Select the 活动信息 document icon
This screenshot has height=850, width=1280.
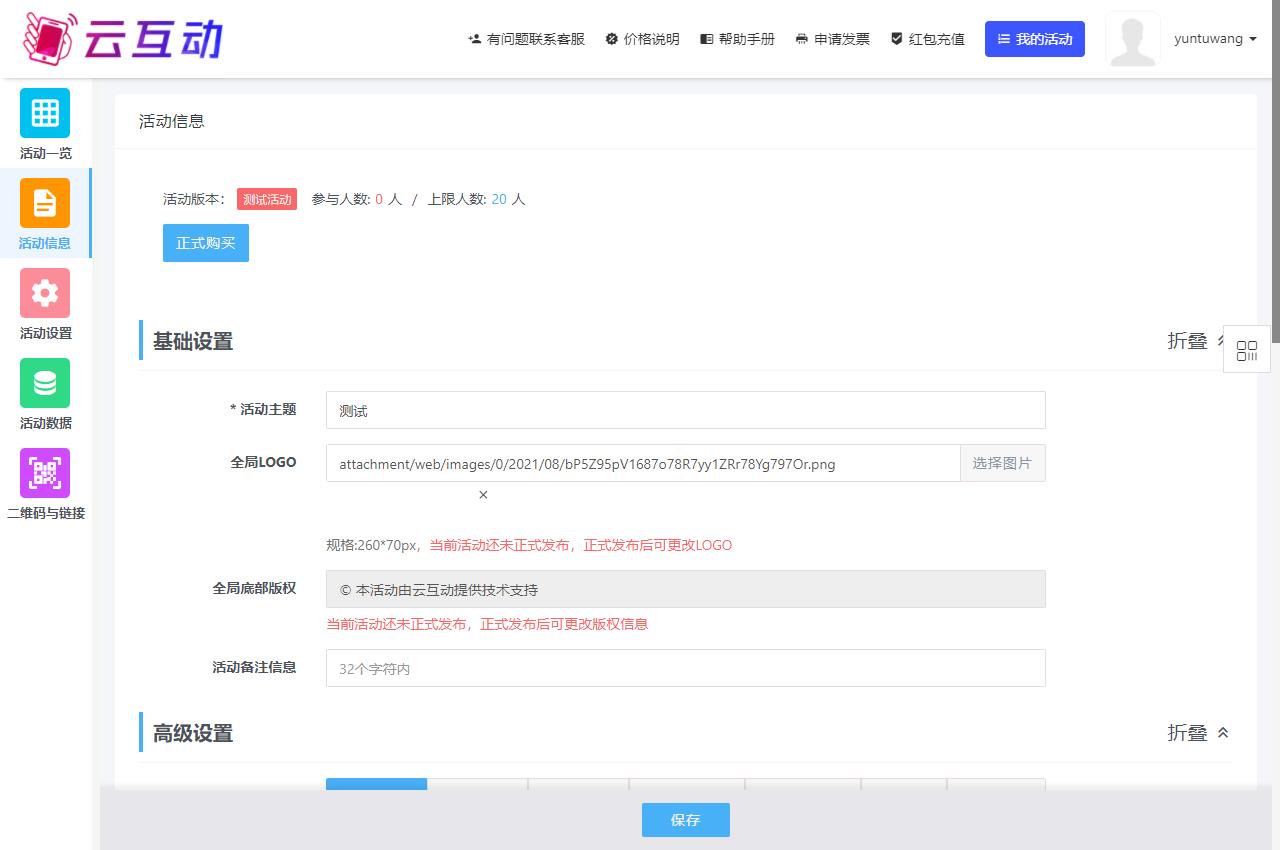click(45, 203)
